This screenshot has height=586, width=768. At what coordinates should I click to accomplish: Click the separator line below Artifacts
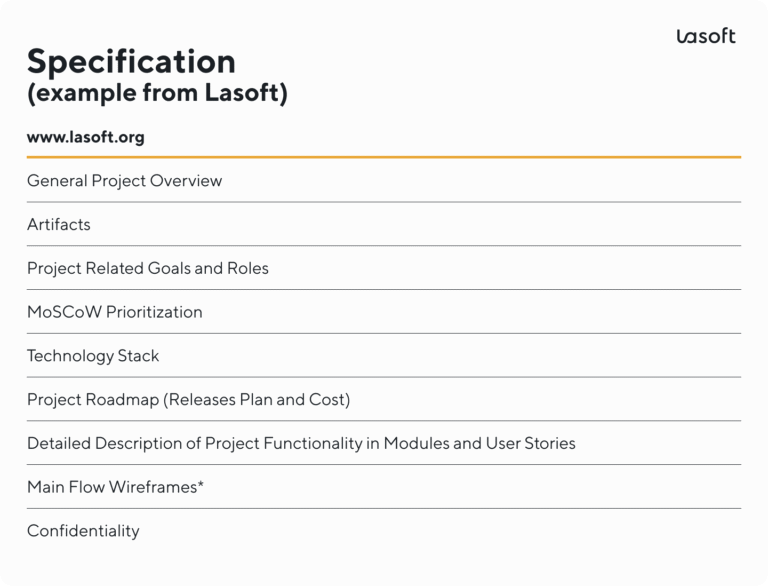384,246
